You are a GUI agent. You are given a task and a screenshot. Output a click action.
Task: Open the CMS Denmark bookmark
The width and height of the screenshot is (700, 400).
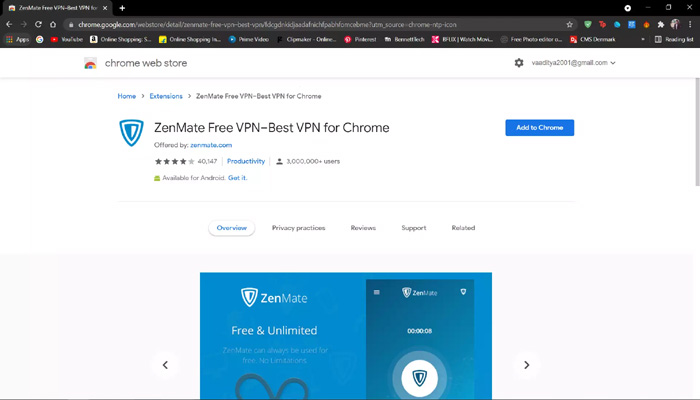tap(593, 39)
